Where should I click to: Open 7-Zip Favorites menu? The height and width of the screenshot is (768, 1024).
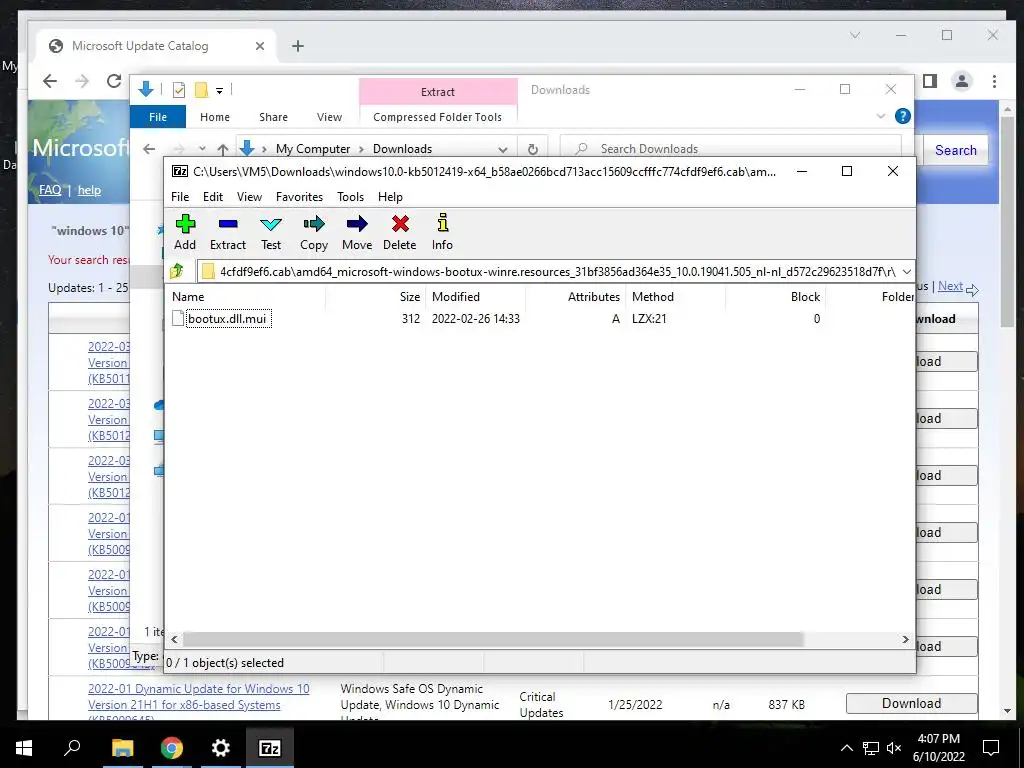[299, 197]
